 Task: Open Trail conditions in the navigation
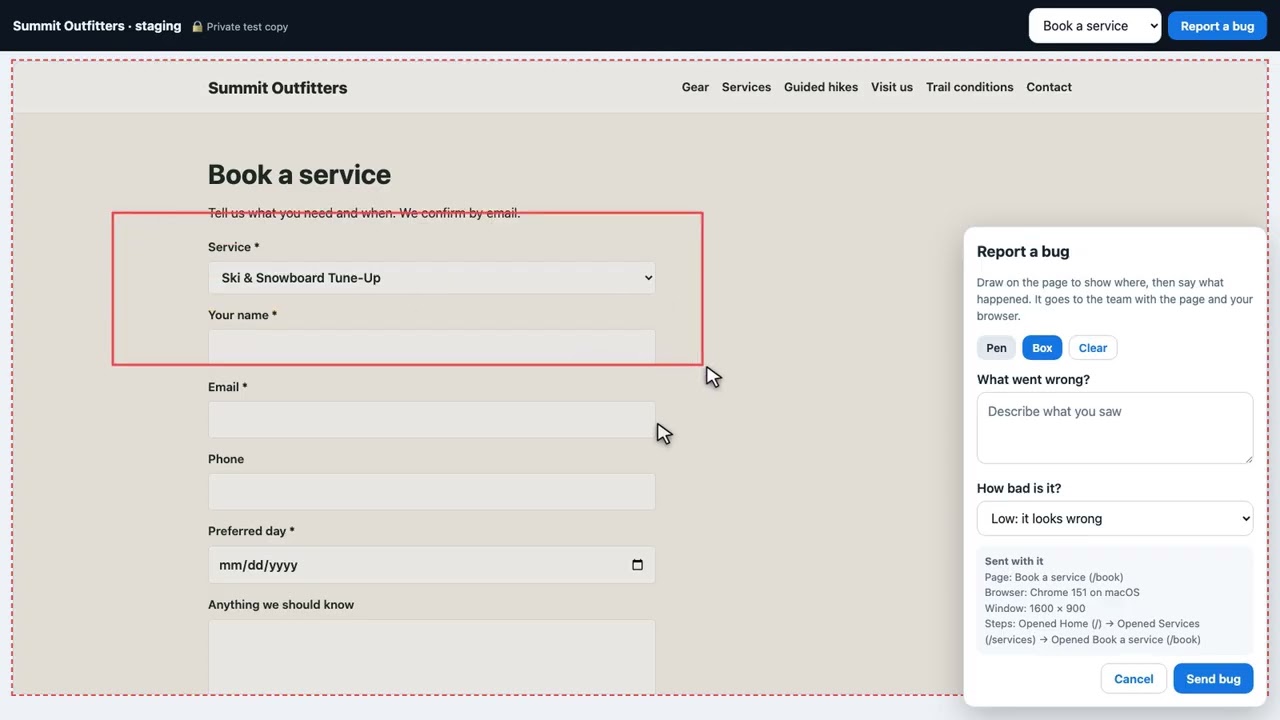969,87
